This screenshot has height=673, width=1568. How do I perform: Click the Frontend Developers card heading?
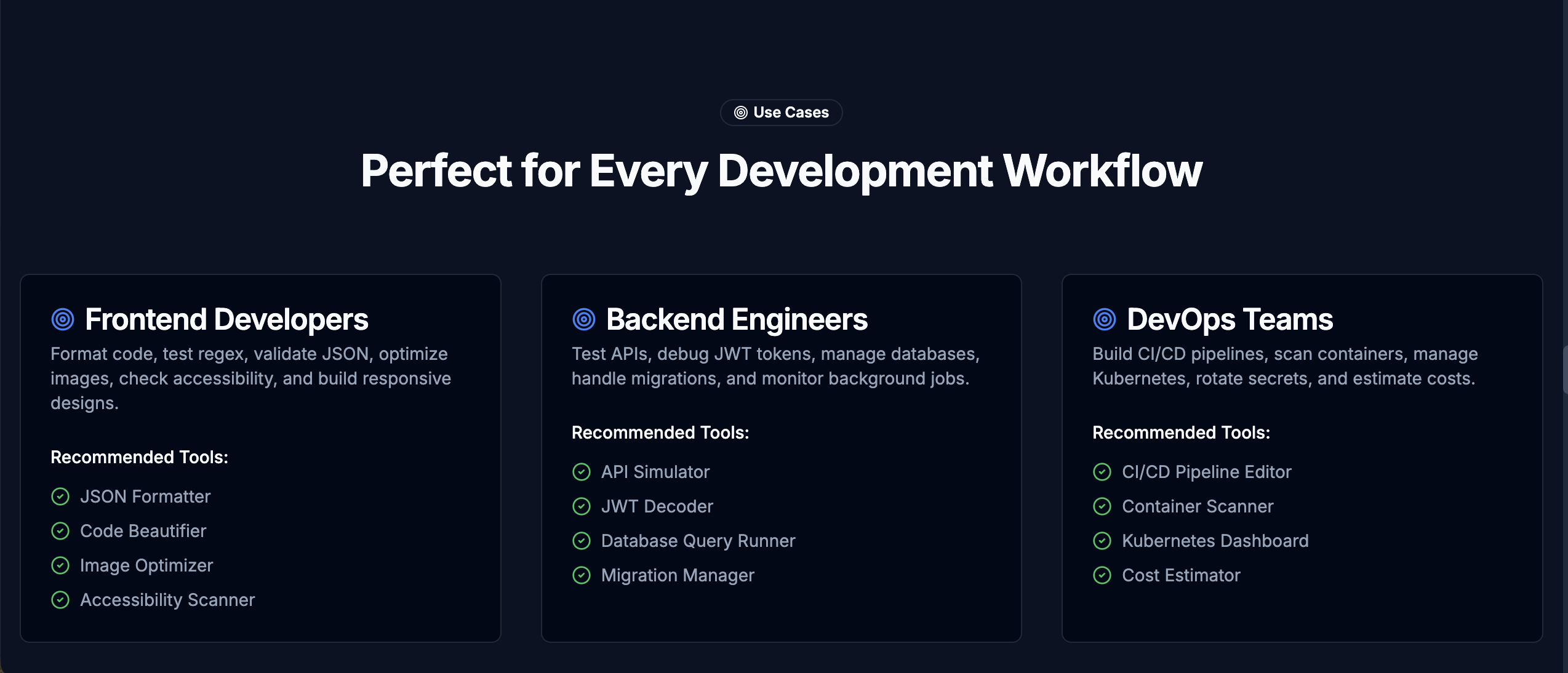[x=226, y=319]
